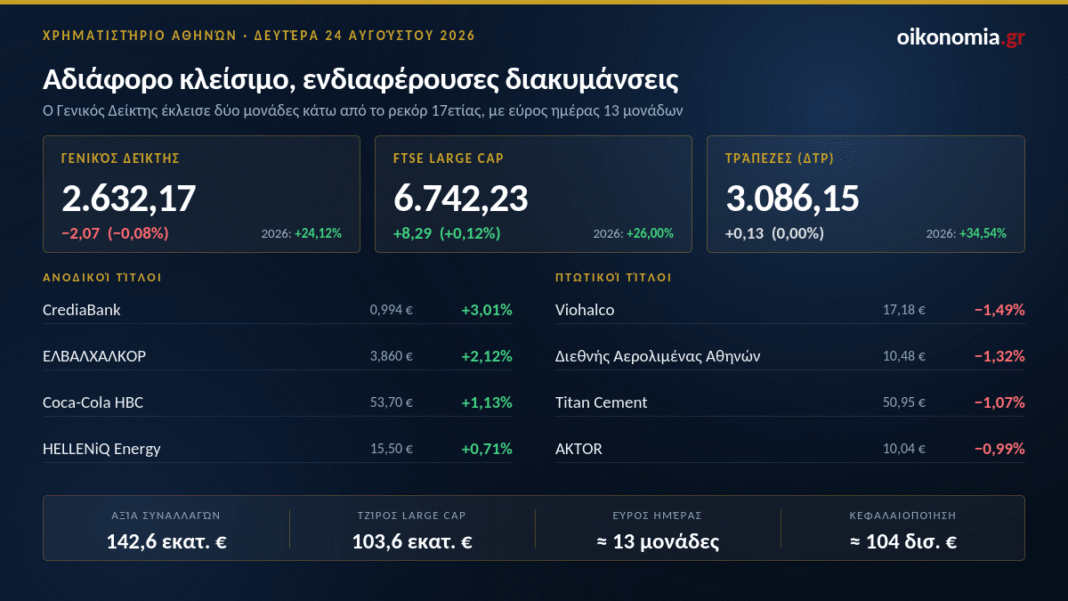This screenshot has width=1068, height=601.
Task: Click the 'Γενικός Δείκτης' card label
Action: tap(120, 158)
